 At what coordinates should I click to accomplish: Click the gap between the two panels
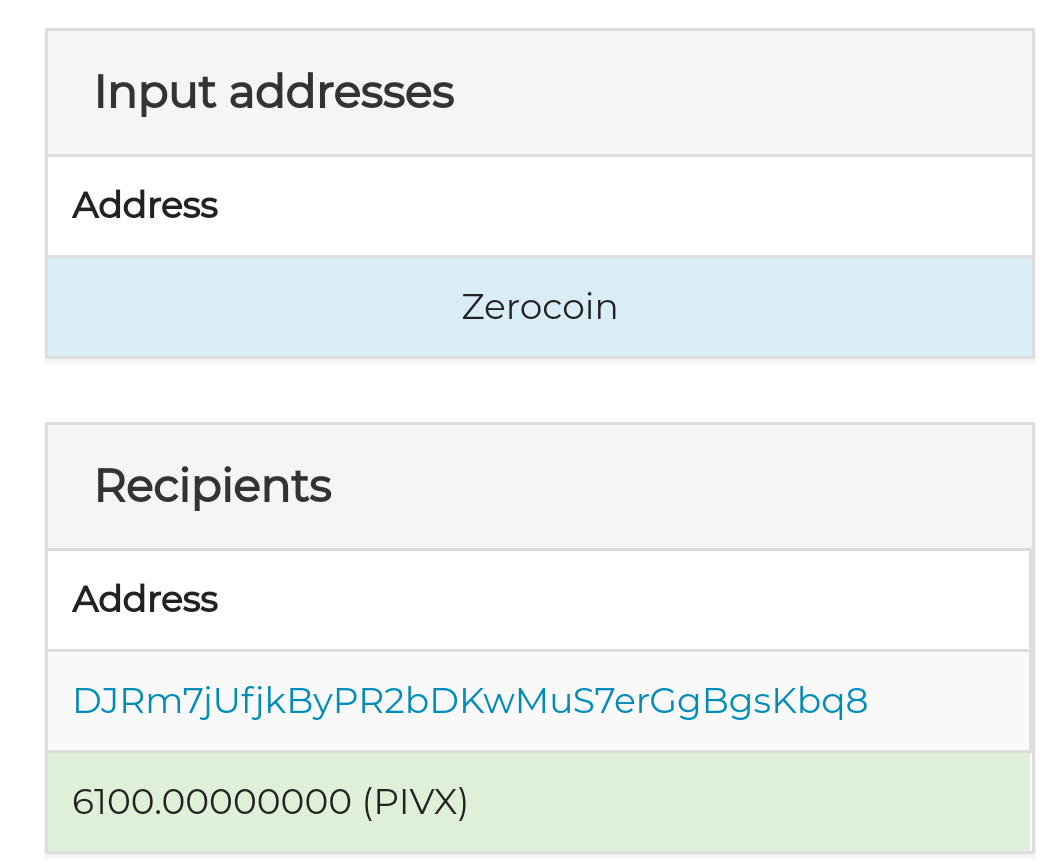(x=539, y=391)
